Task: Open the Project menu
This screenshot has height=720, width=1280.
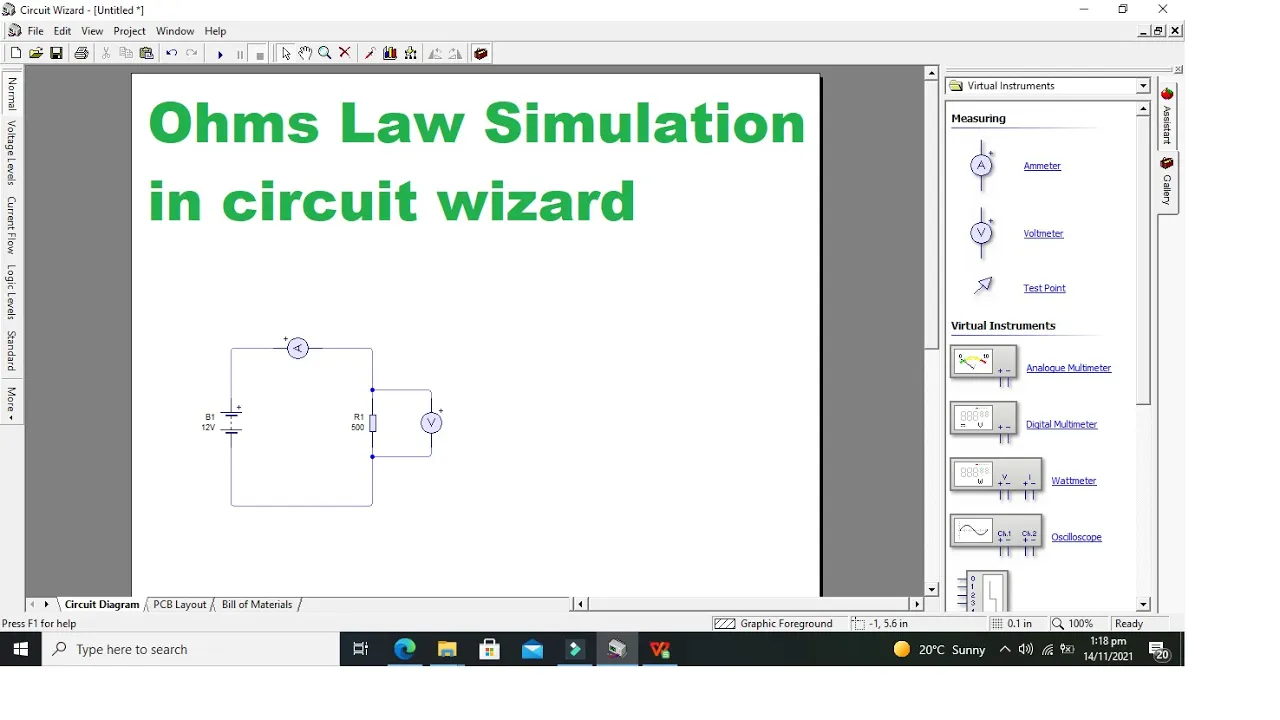Action: [x=130, y=31]
